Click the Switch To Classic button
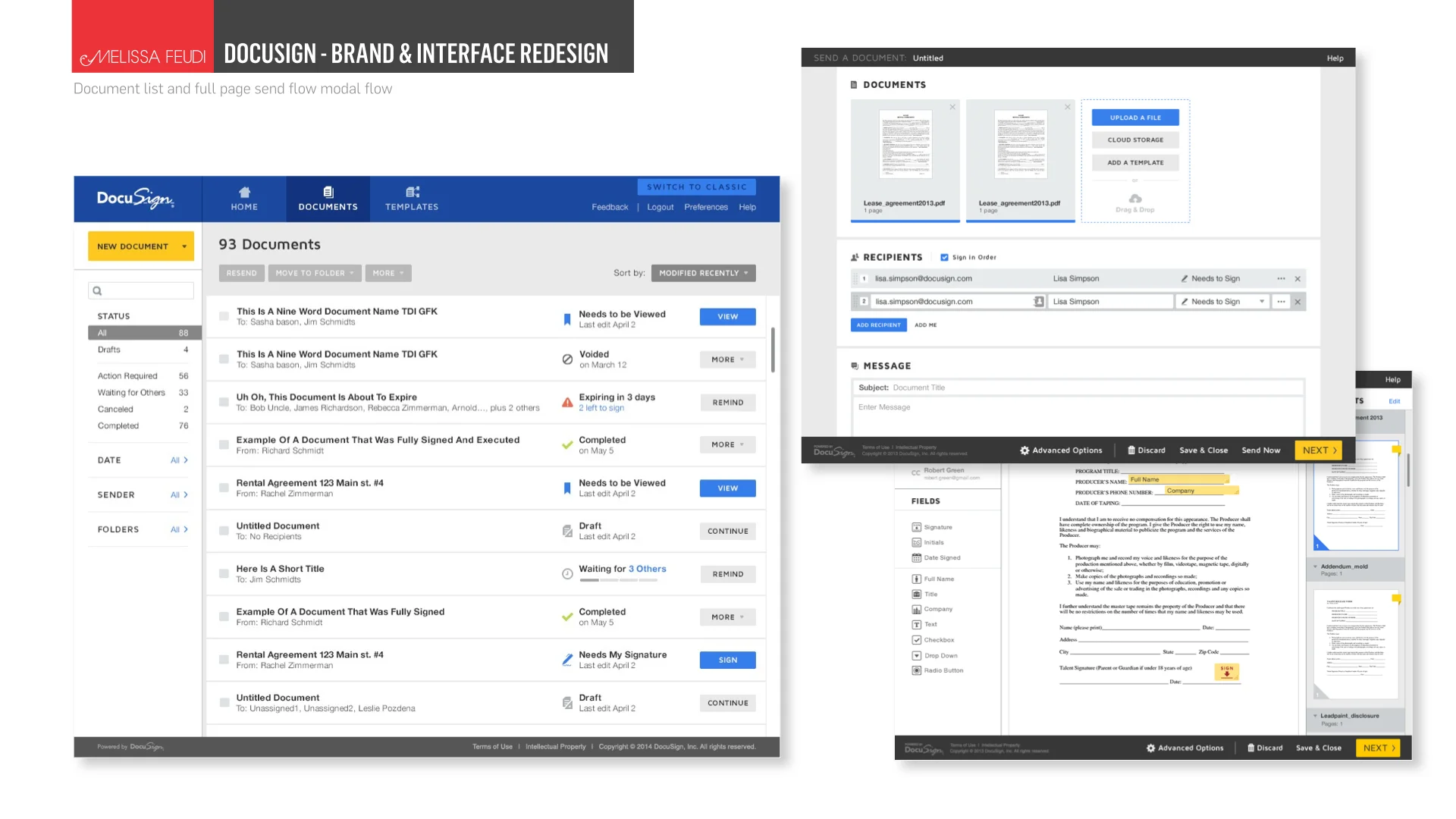This screenshot has height=819, width=1456. coord(697,187)
